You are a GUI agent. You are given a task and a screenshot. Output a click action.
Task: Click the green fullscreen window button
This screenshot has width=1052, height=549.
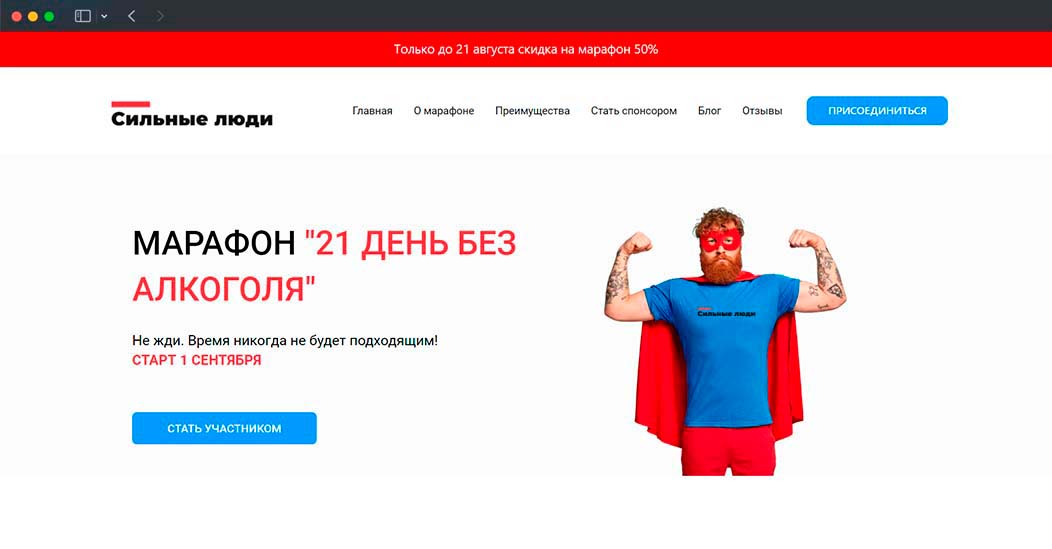49,16
